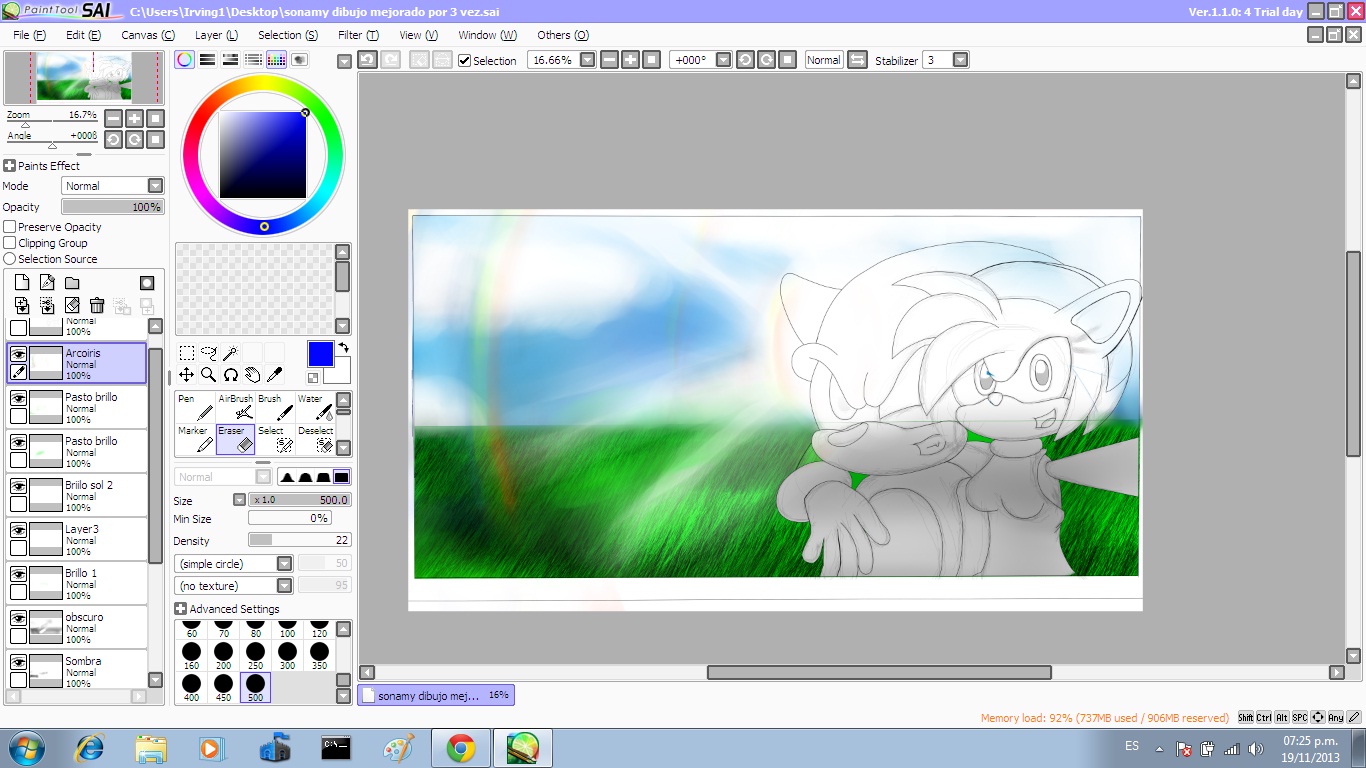
Task: Adjust the layer Opacity slider
Action: 112,207
